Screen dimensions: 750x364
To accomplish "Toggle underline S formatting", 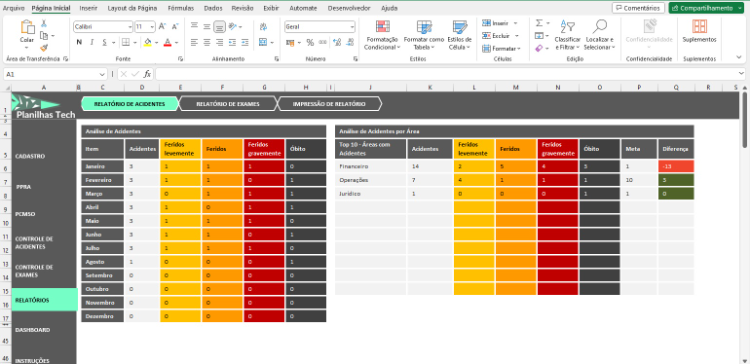I will (x=104, y=43).
